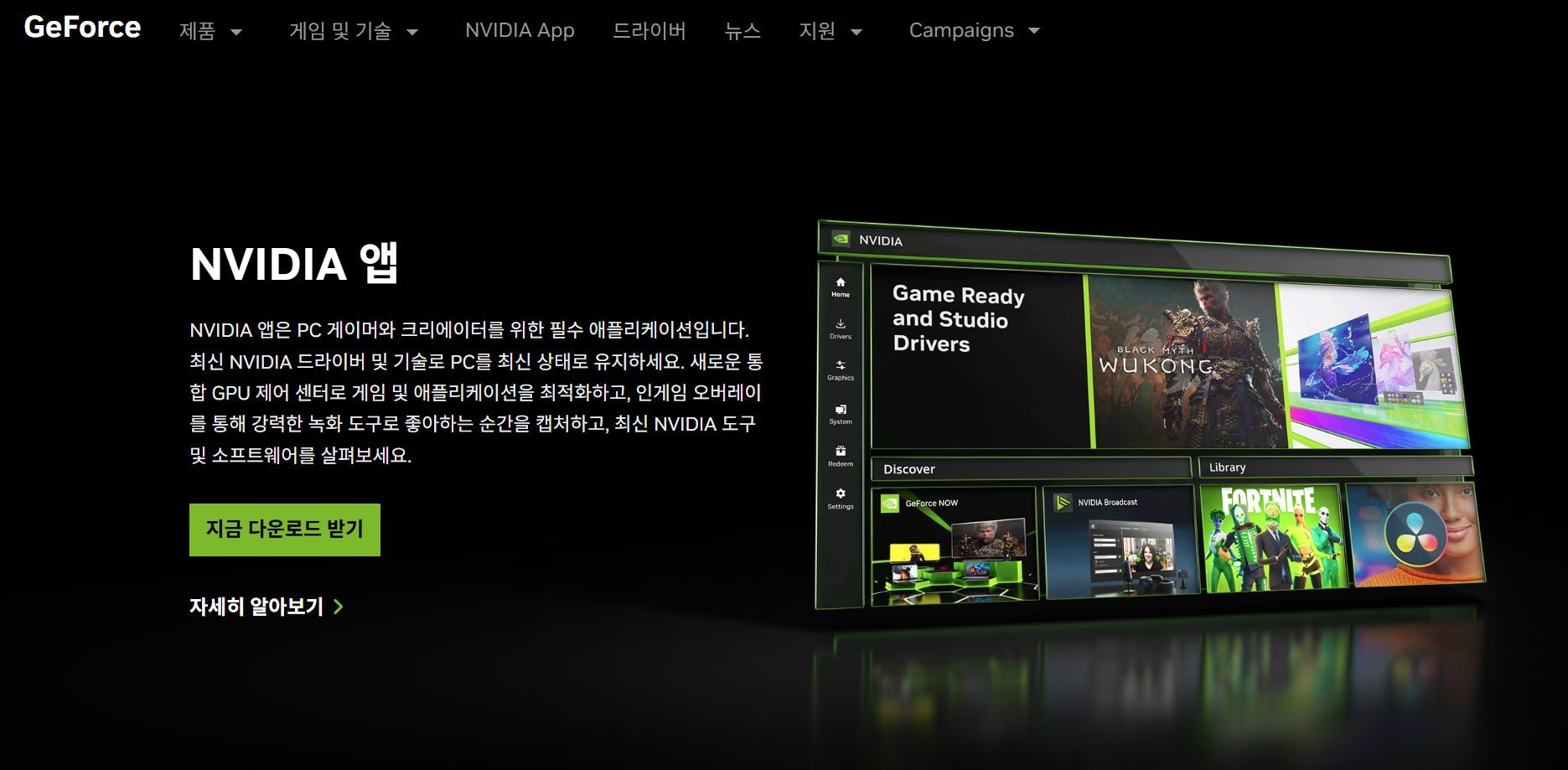
Task: Click the Discover section header
Action: pos(1031,468)
